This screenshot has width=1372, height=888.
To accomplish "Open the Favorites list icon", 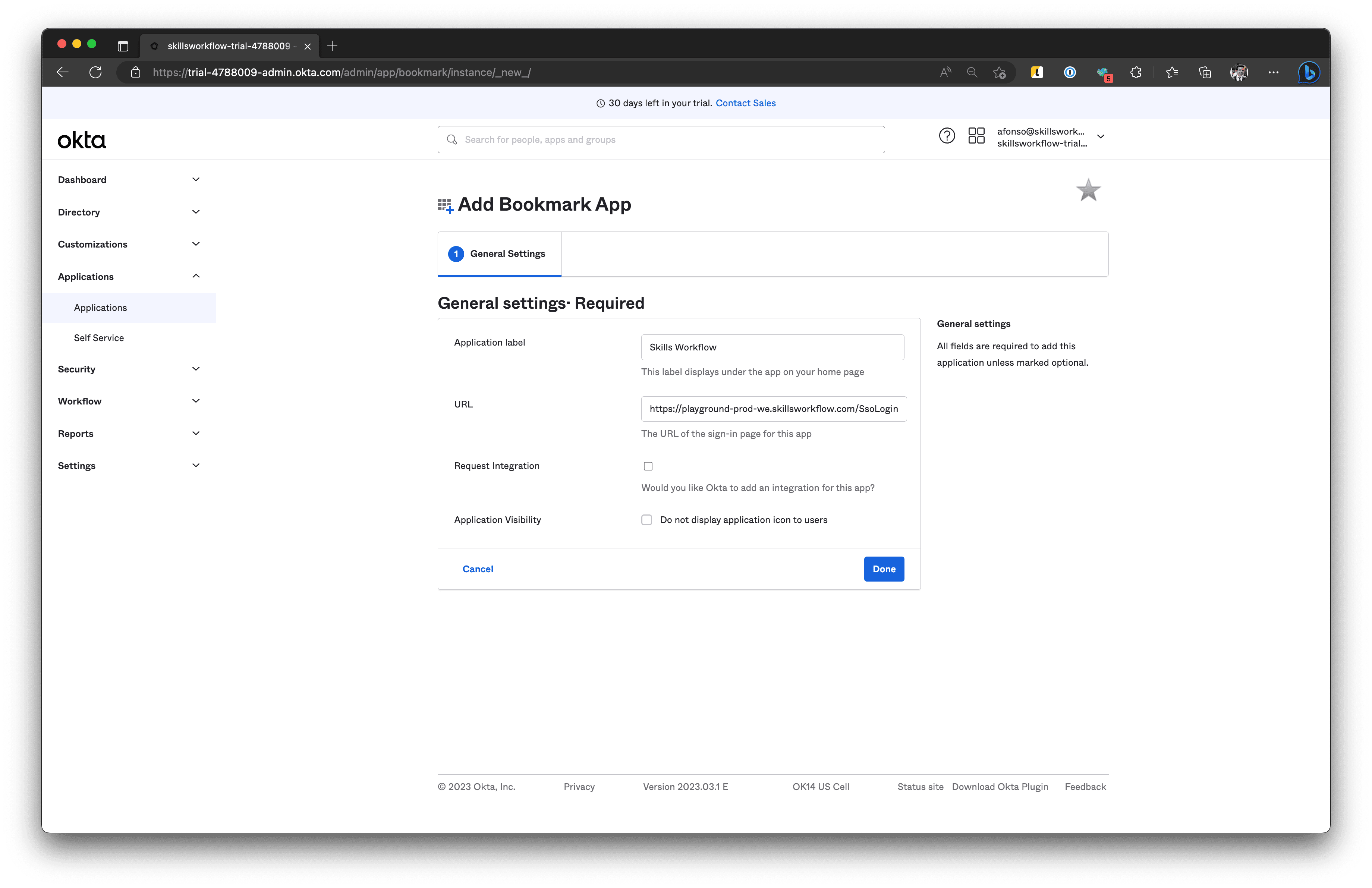I will pos(1172,72).
